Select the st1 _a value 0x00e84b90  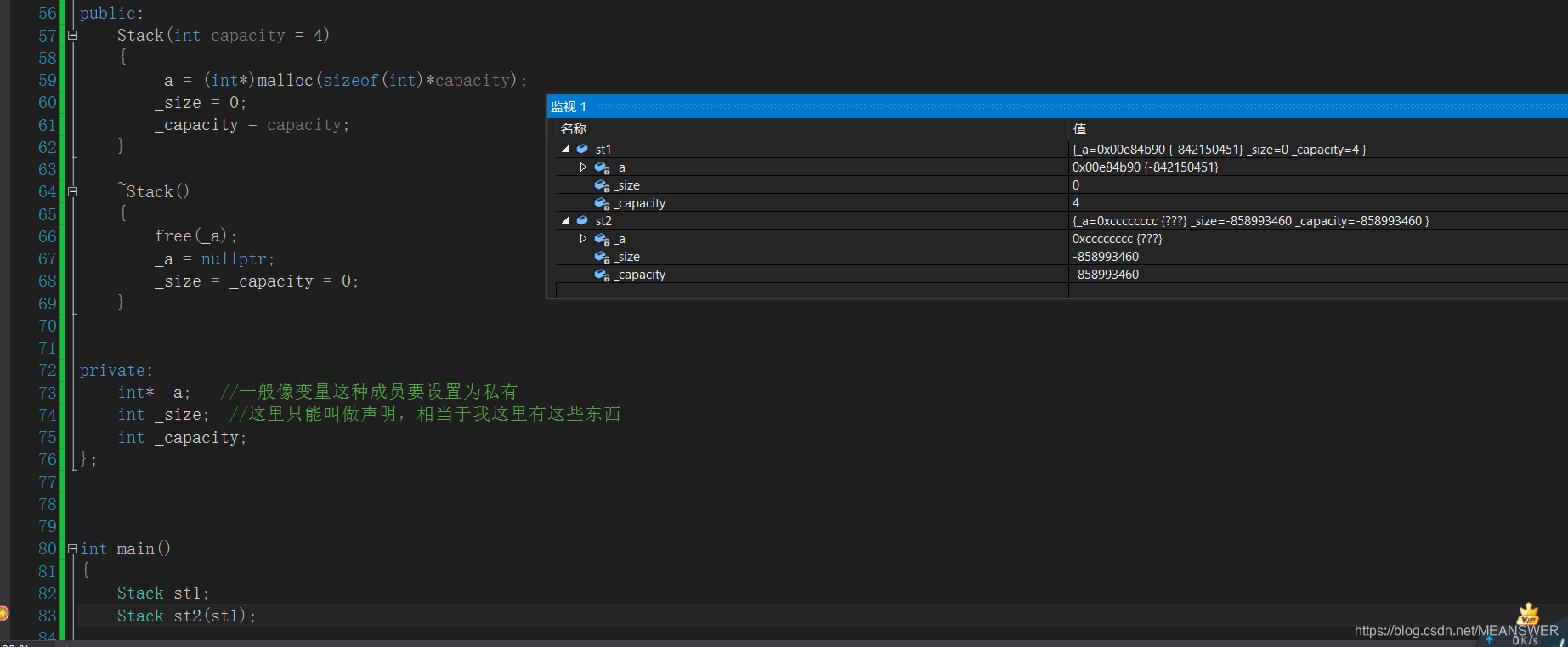coord(1145,167)
